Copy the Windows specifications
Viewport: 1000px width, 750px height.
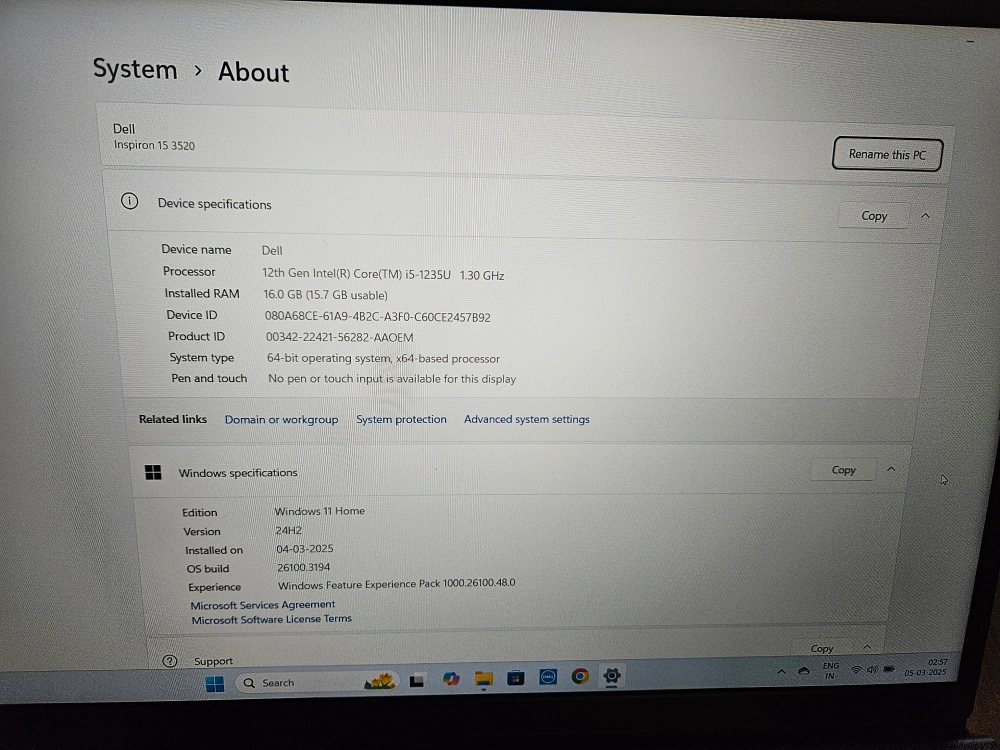pos(844,470)
